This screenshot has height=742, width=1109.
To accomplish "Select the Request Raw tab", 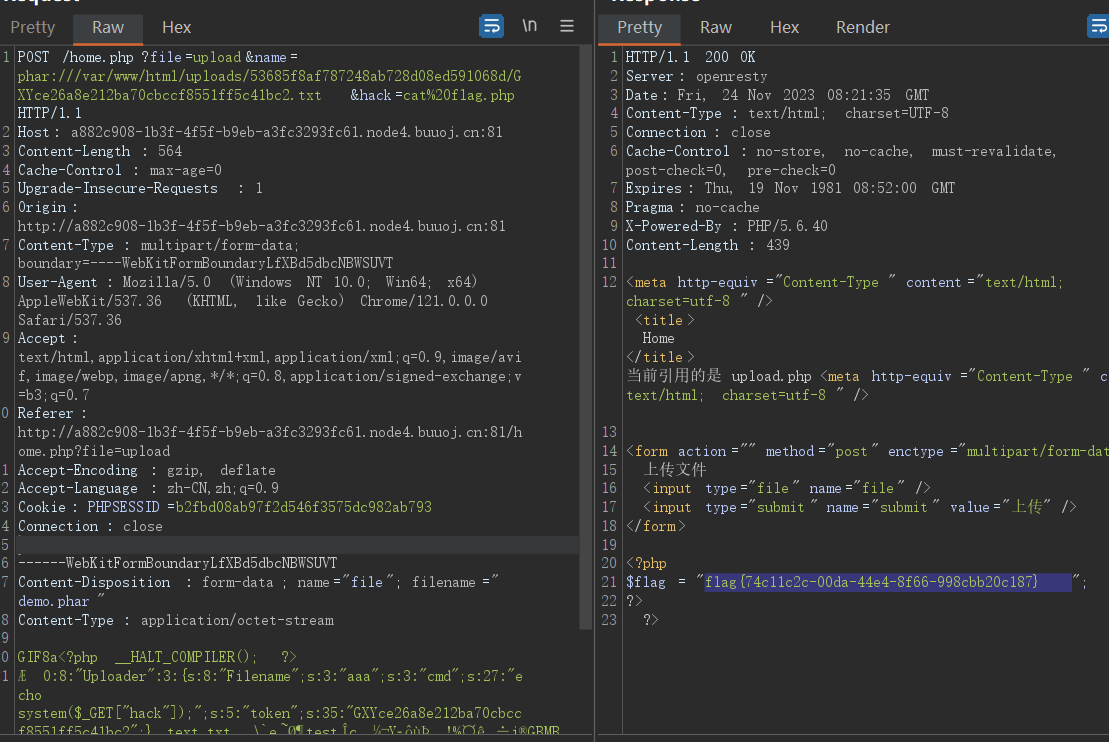I will [108, 28].
